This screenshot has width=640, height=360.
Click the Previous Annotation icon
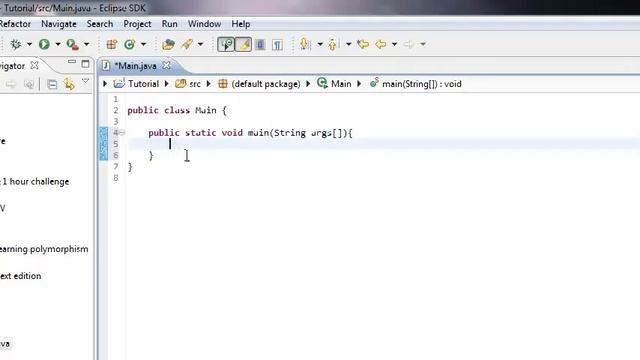point(333,44)
